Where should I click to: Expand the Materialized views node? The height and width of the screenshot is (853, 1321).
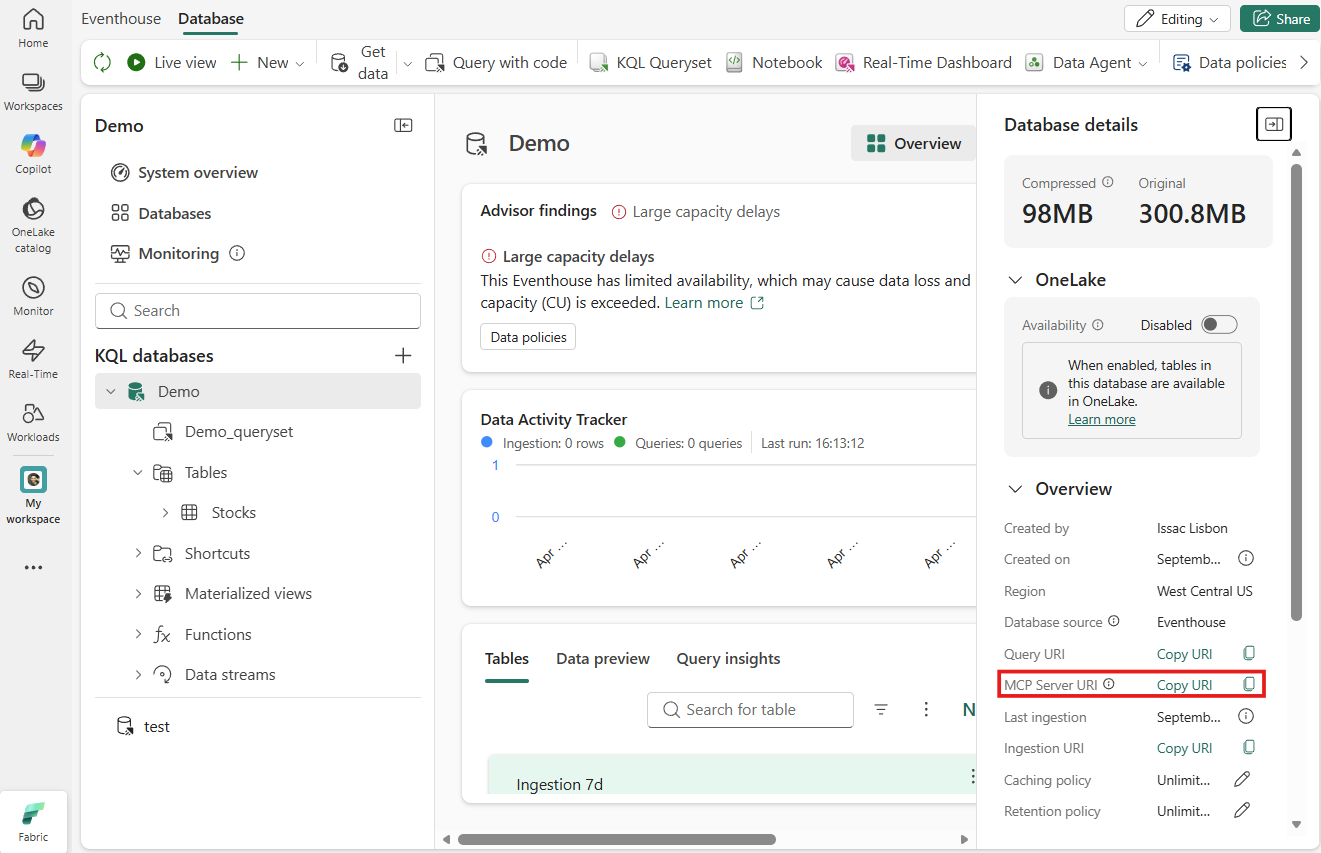point(138,594)
